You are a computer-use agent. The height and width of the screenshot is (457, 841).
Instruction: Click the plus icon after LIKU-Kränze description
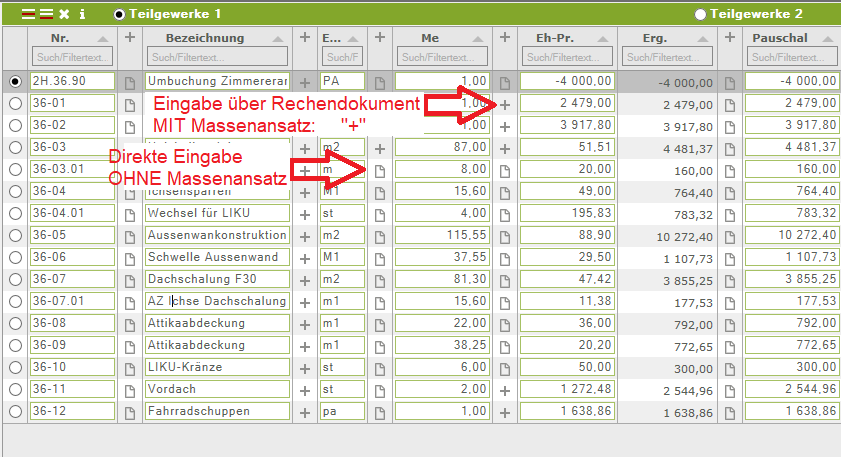(305, 367)
